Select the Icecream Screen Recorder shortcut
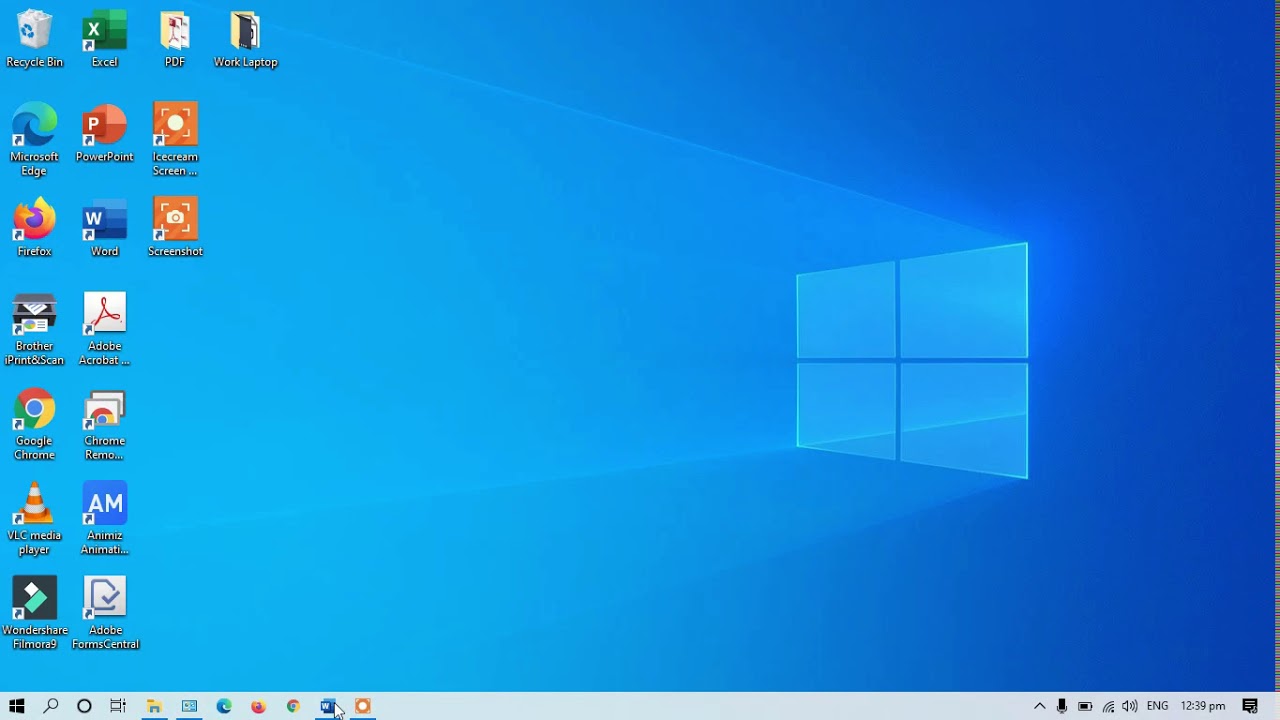 (175, 140)
